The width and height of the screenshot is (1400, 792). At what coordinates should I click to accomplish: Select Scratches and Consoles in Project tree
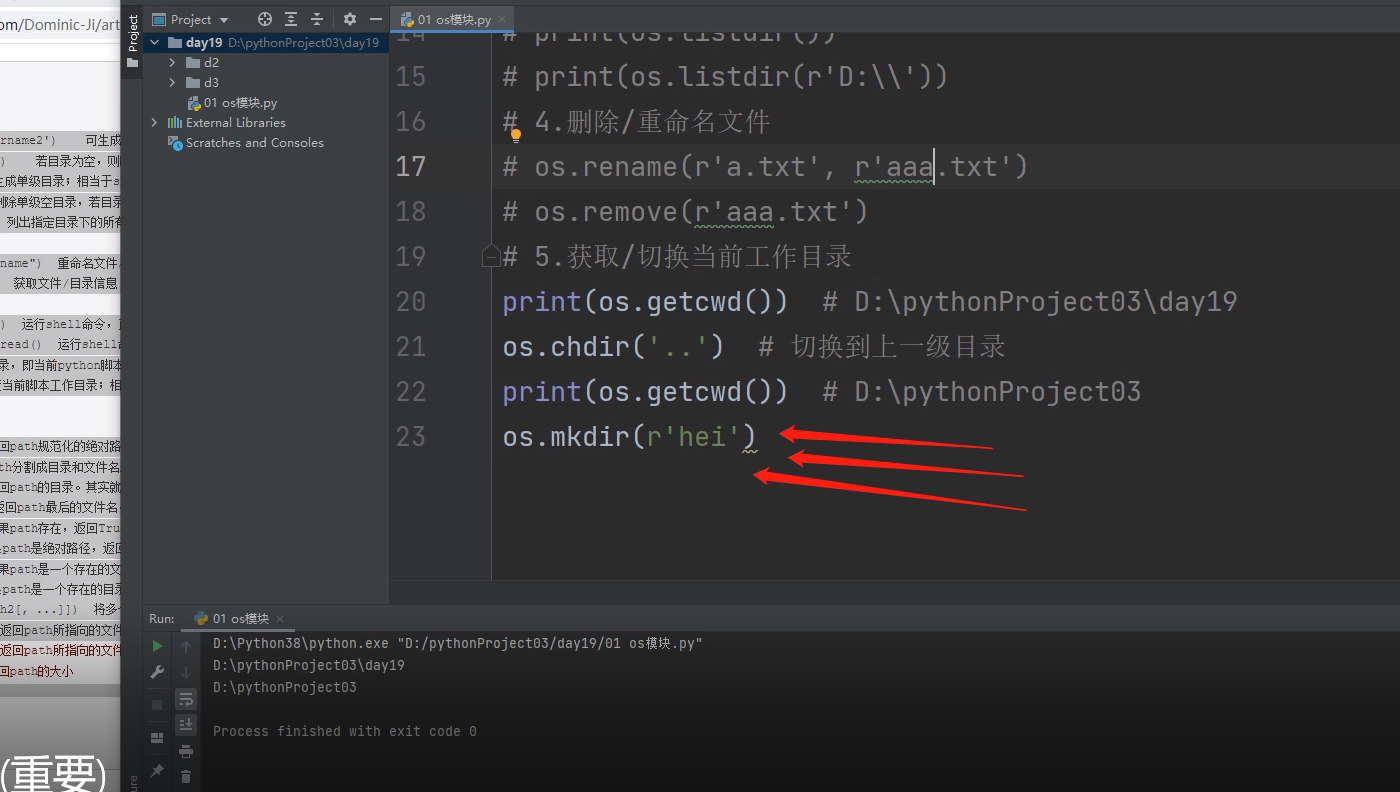click(255, 143)
